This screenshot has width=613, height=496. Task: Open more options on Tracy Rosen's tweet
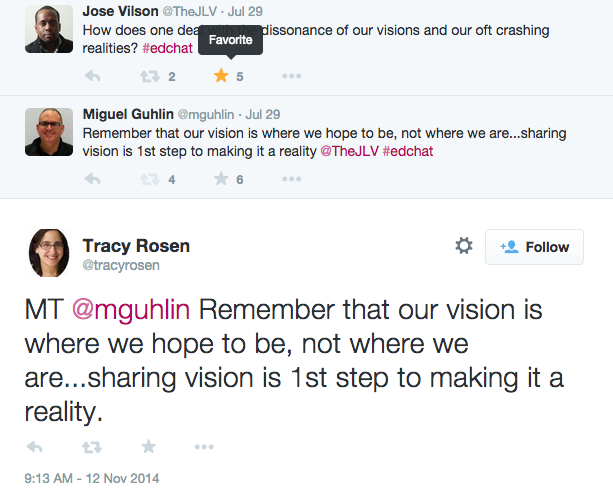(x=204, y=446)
